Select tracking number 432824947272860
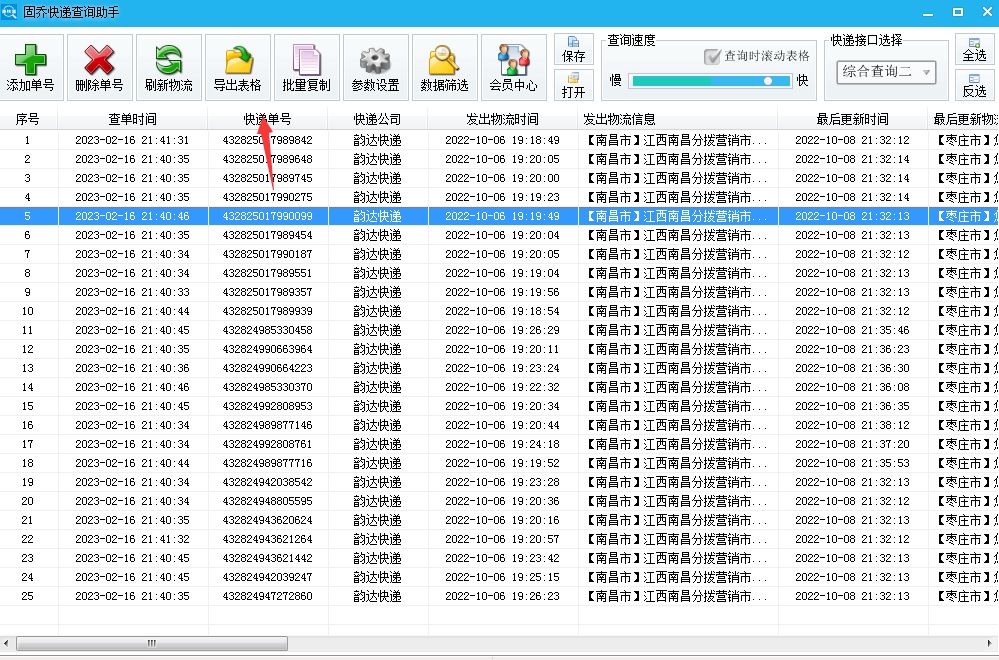Screen dimensions: 999x660 (268, 596)
